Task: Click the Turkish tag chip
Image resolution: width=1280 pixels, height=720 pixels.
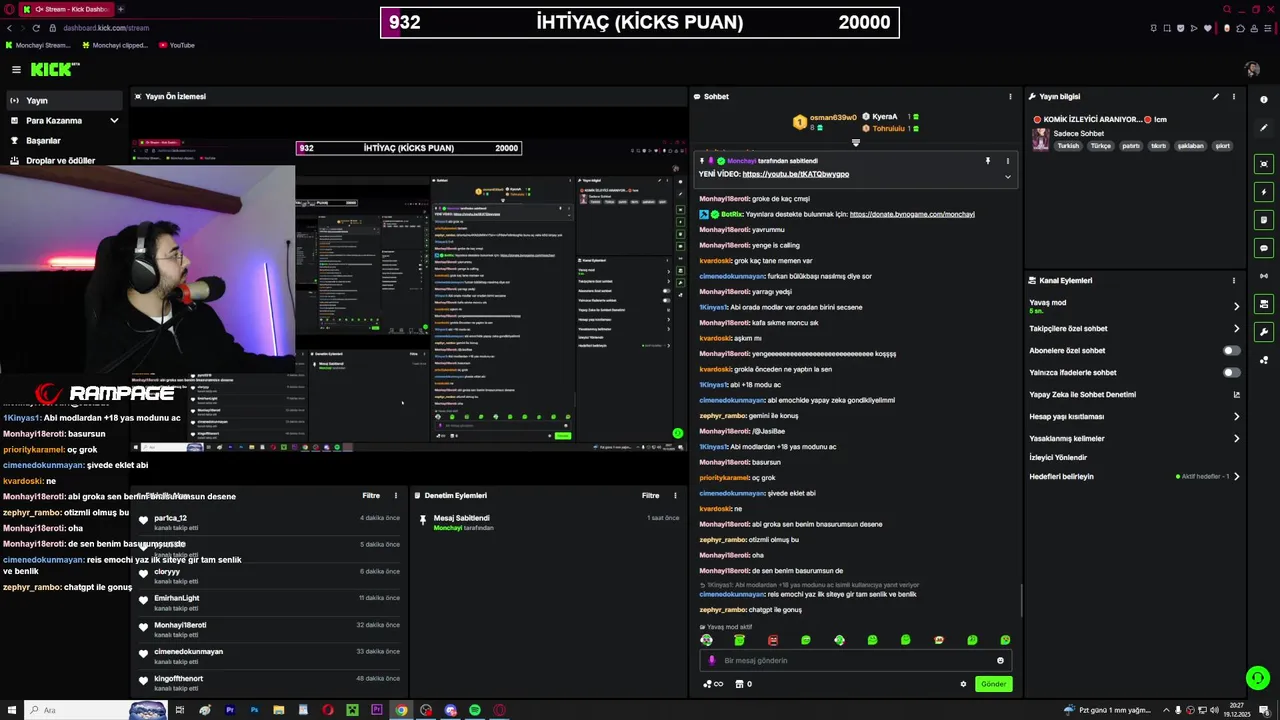Action: 1068,145
